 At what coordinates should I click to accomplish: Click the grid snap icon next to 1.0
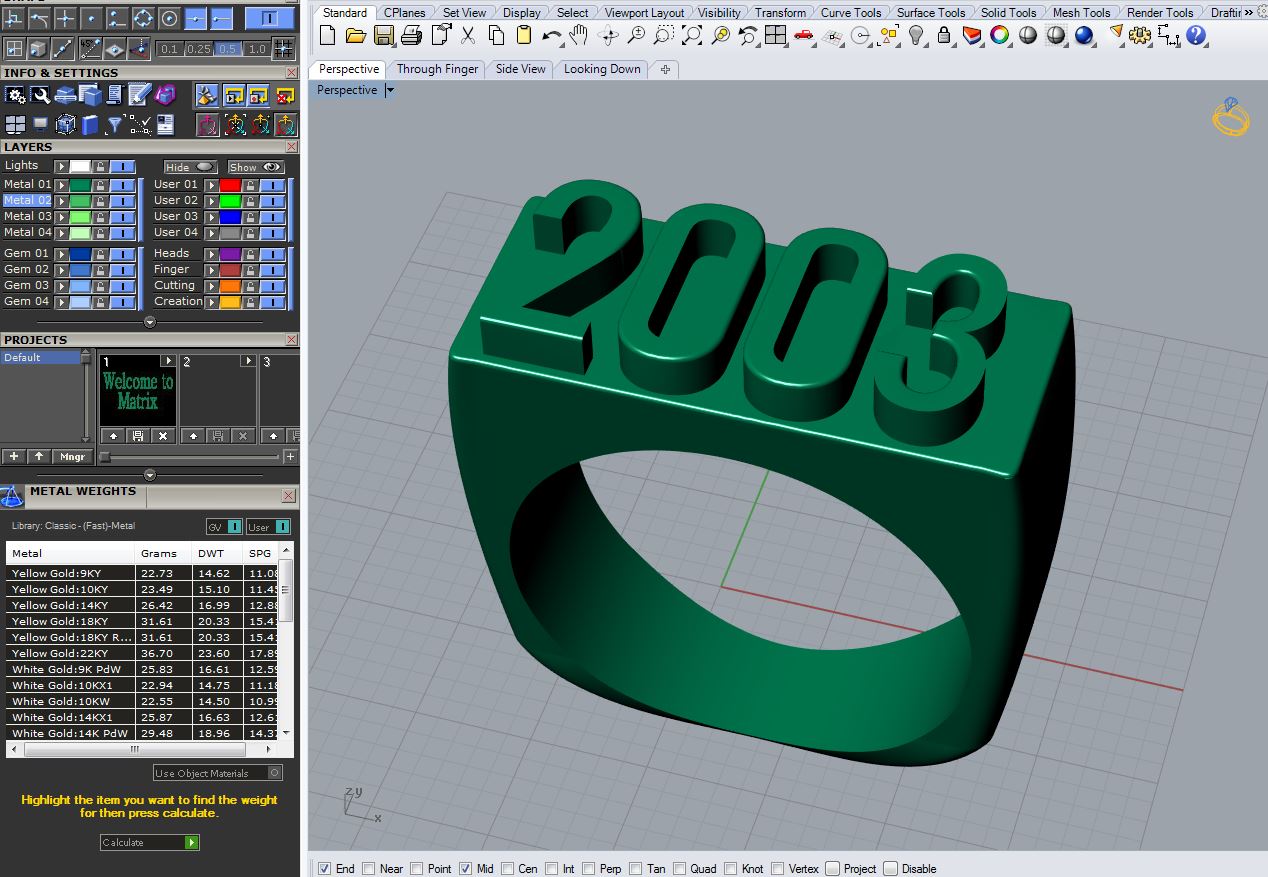coord(284,48)
